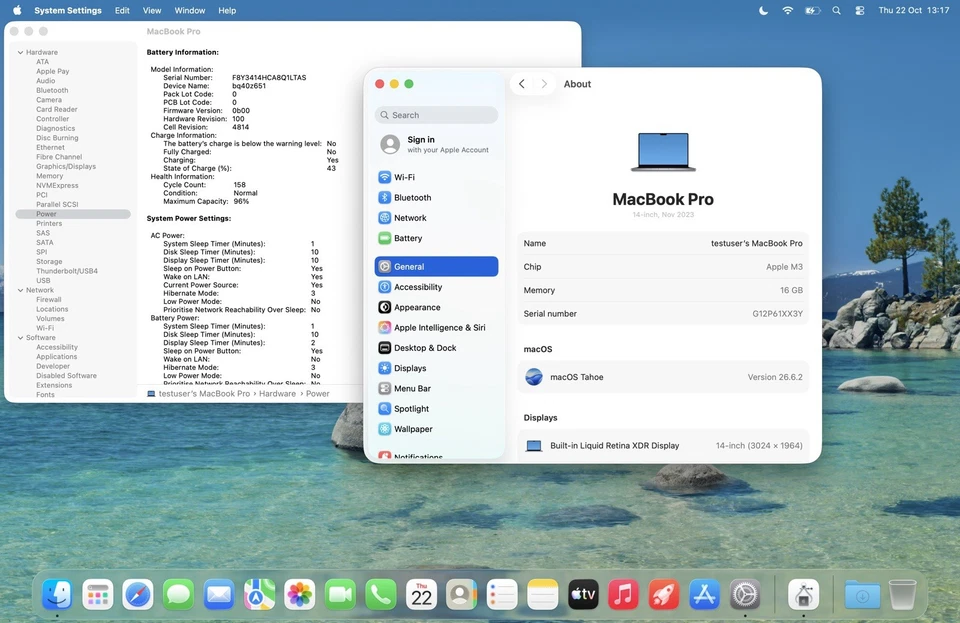Collapse the Software section in System Information
Viewport: 960px width, 623px height.
pyautogui.click(x=20, y=338)
